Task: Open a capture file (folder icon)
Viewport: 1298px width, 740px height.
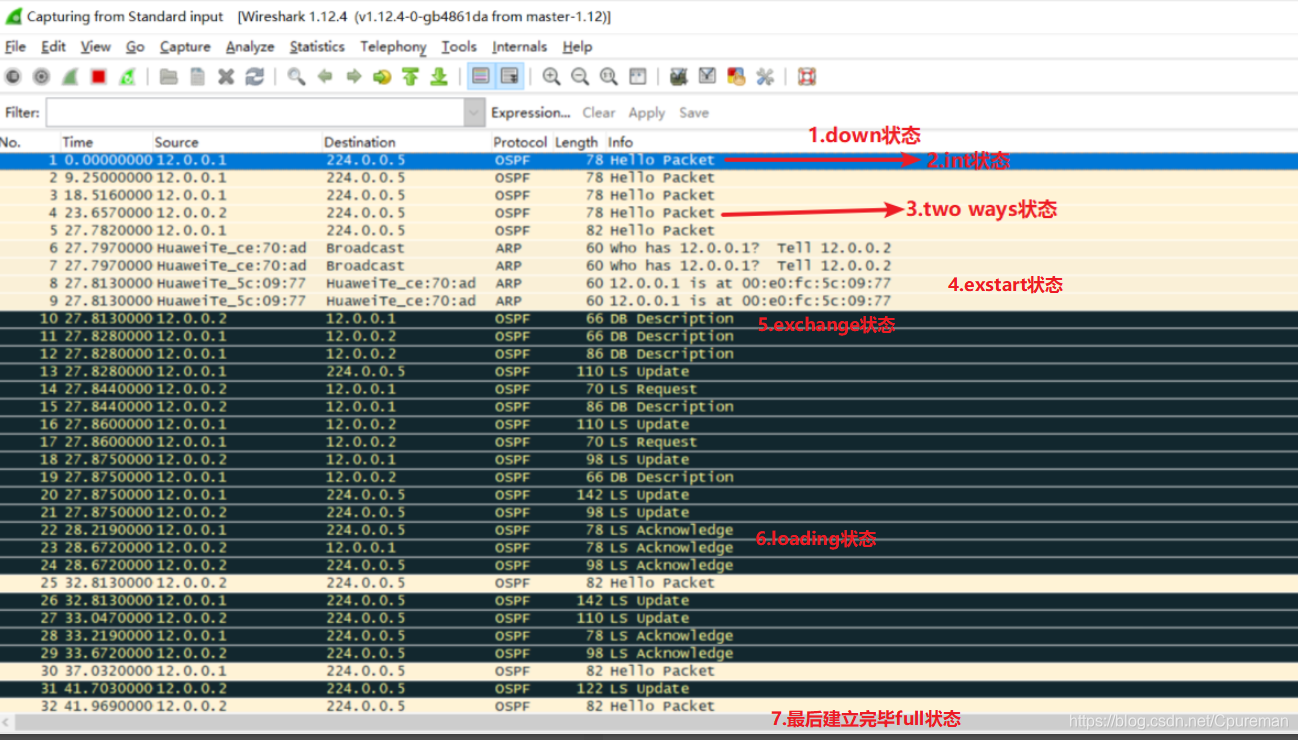Action: click(x=169, y=77)
